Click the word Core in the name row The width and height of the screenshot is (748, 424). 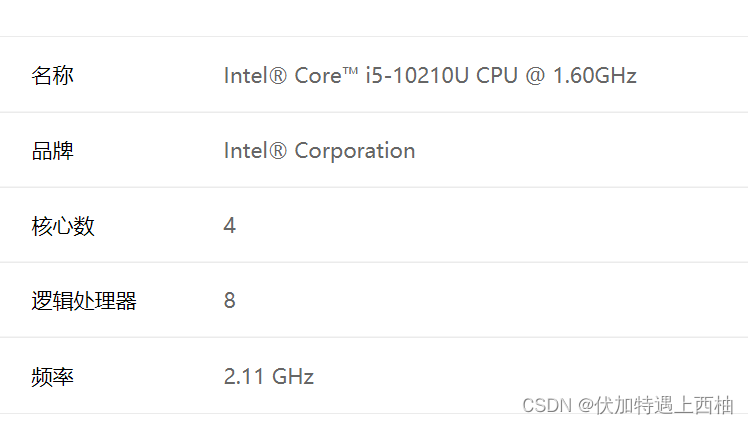318,76
